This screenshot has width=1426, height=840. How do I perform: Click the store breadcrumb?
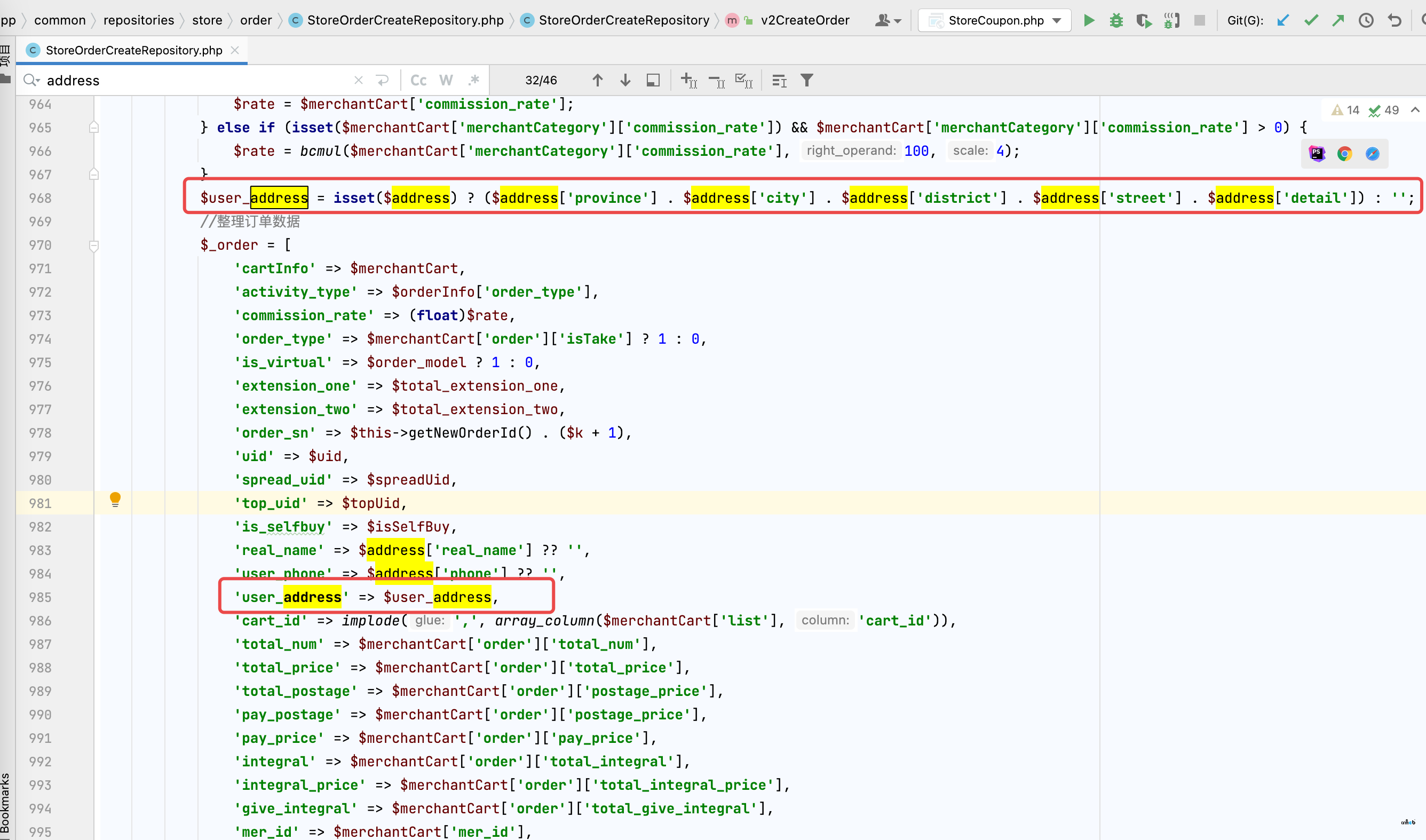point(207,20)
